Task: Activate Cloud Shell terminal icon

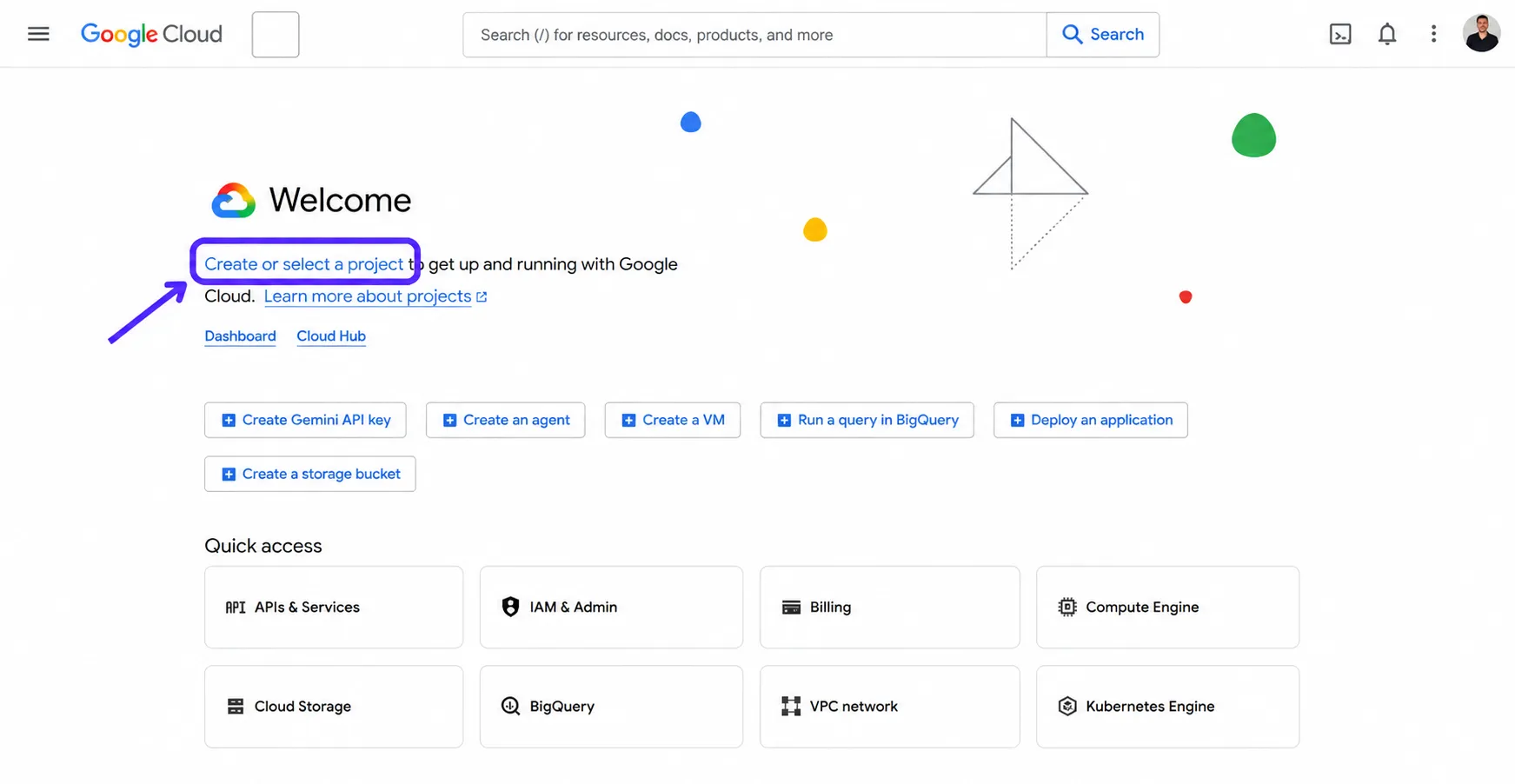Action: point(1340,34)
